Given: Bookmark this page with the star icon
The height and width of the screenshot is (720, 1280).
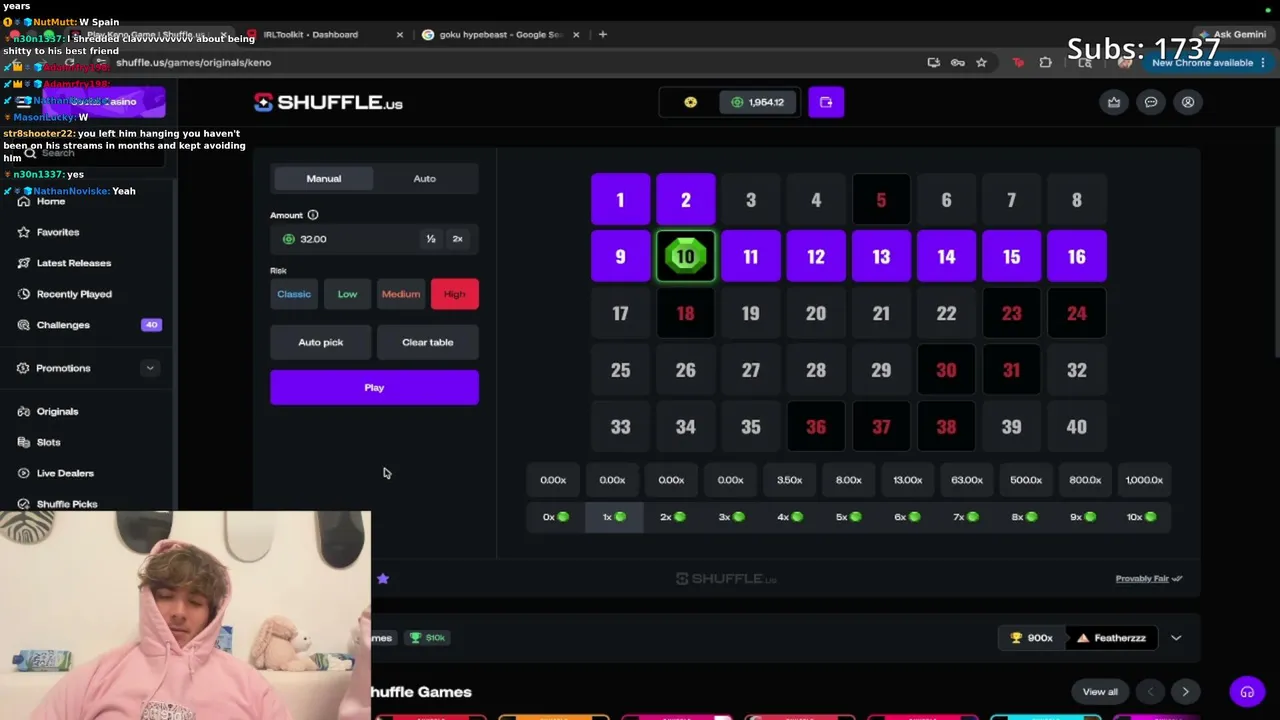Looking at the screenshot, I should tap(981, 62).
